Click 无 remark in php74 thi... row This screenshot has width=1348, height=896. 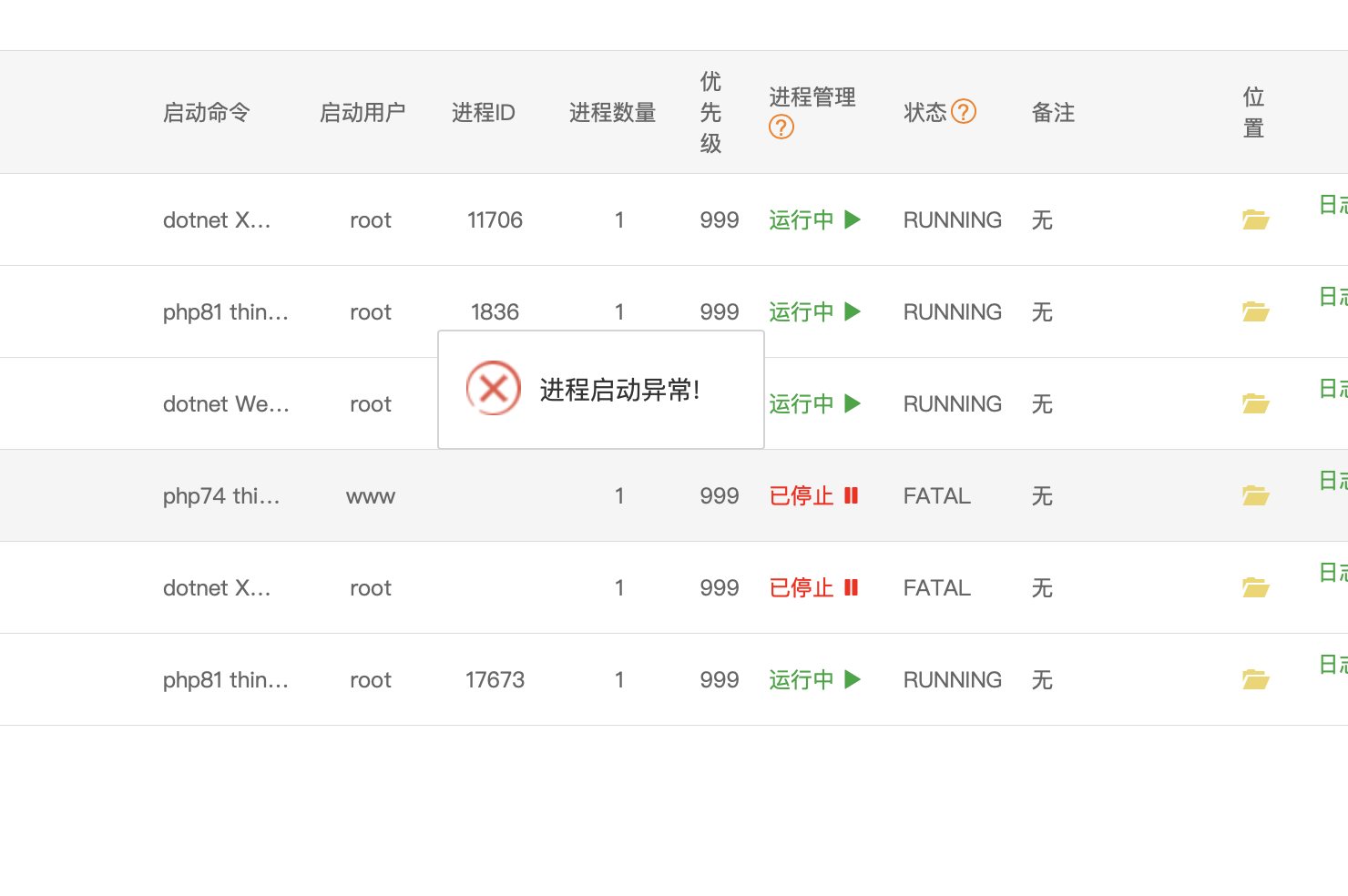[x=1042, y=495]
